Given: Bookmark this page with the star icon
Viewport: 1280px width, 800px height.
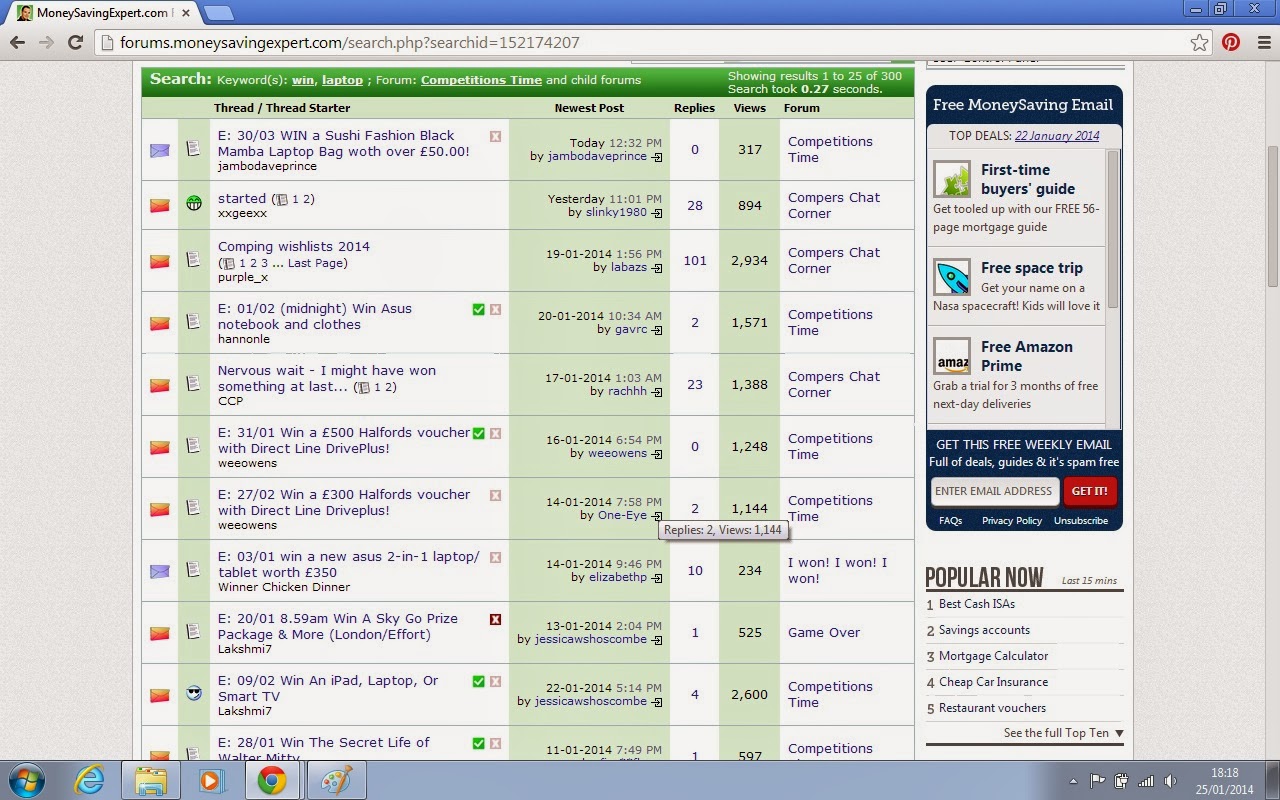Looking at the screenshot, I should pos(1199,42).
